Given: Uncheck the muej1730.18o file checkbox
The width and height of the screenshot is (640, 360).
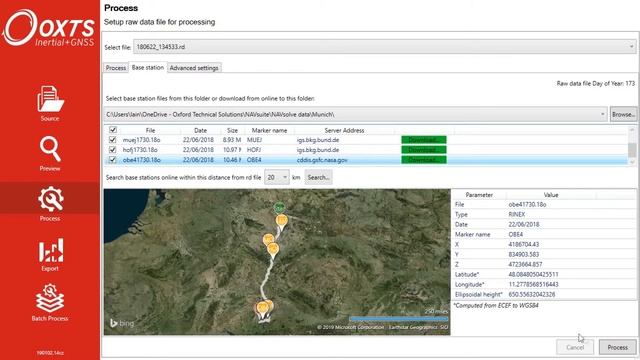Looking at the screenshot, I should tap(113, 140).
